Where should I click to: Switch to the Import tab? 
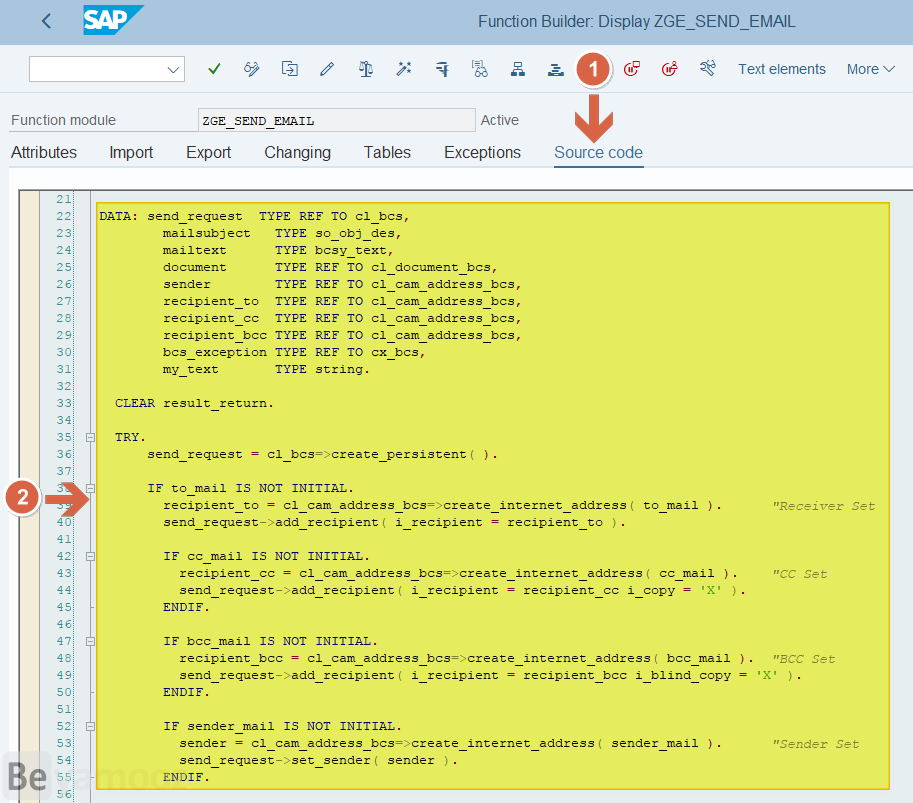coord(131,153)
